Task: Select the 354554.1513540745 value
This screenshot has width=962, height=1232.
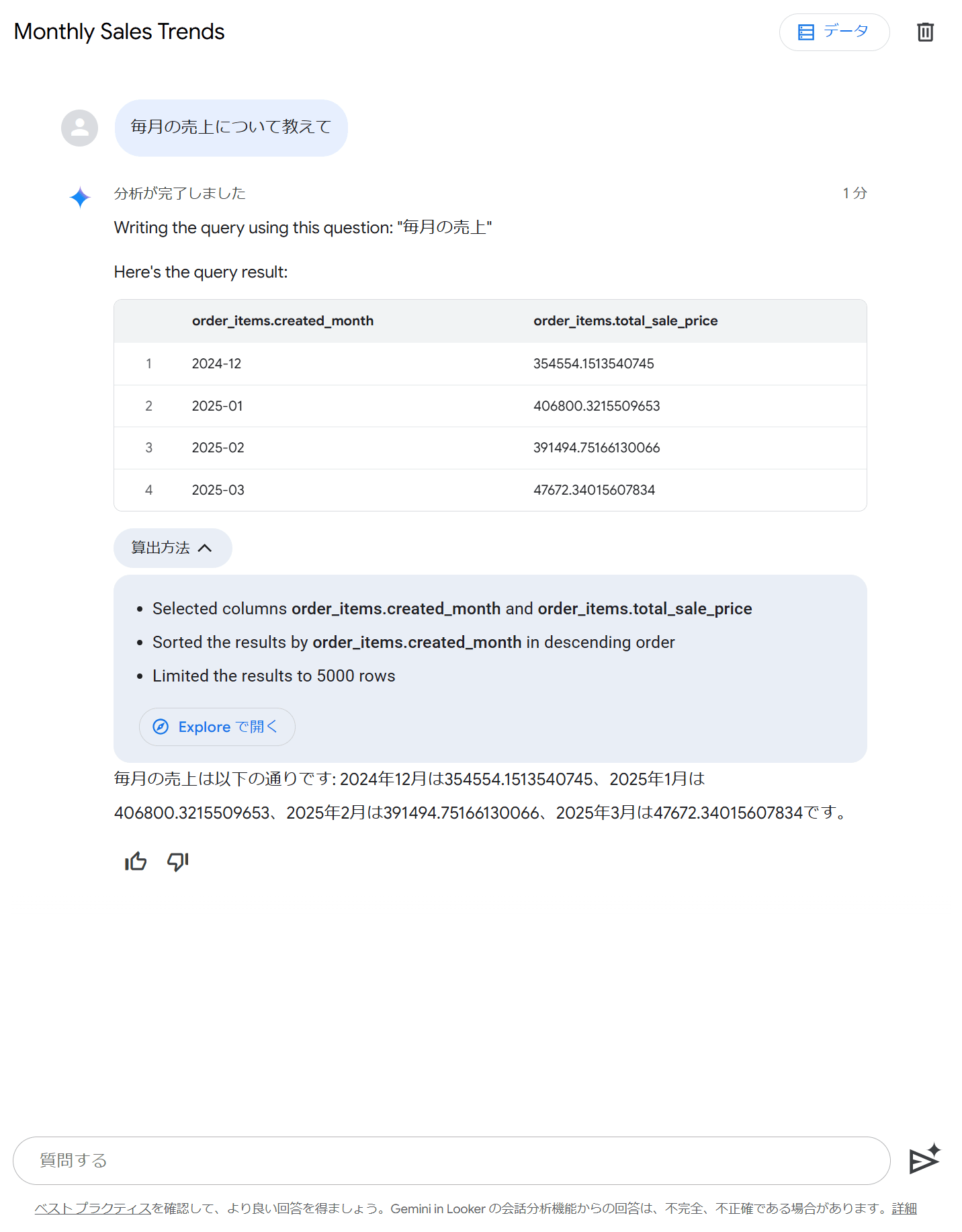Action: 593,364
